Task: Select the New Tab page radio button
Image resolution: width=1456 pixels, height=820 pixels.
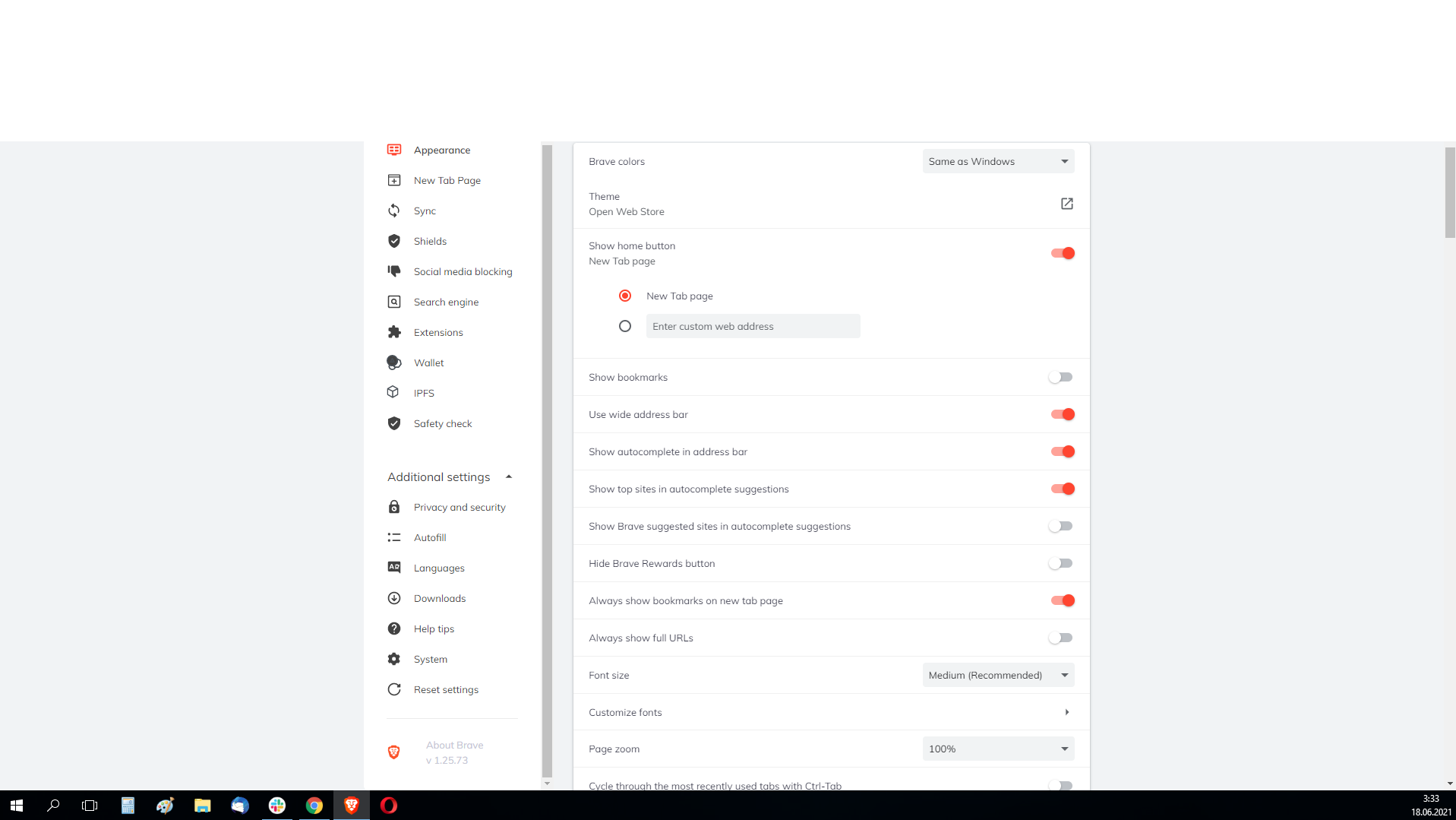Action: 625,296
